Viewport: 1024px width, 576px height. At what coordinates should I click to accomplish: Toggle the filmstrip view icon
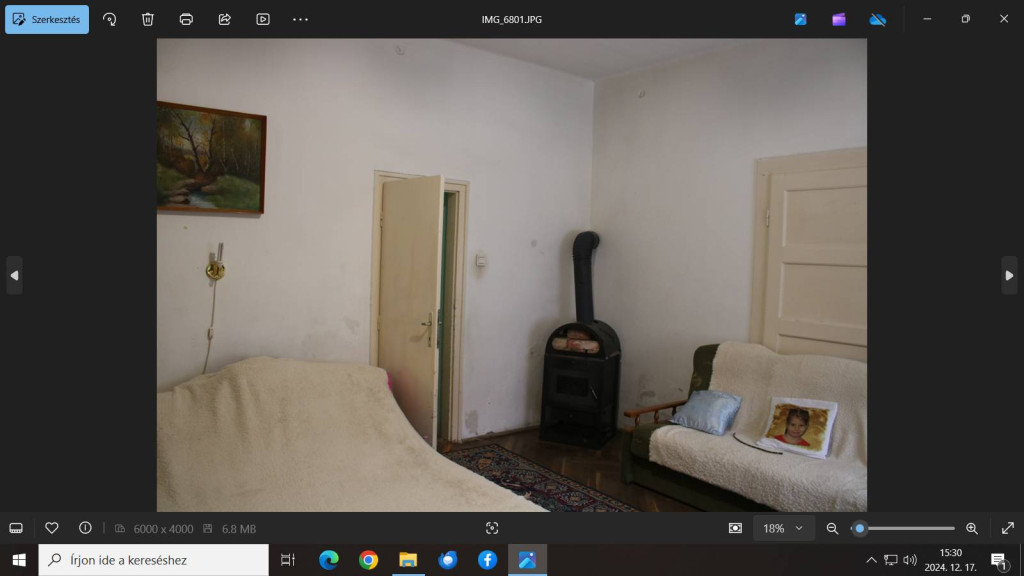(x=16, y=528)
